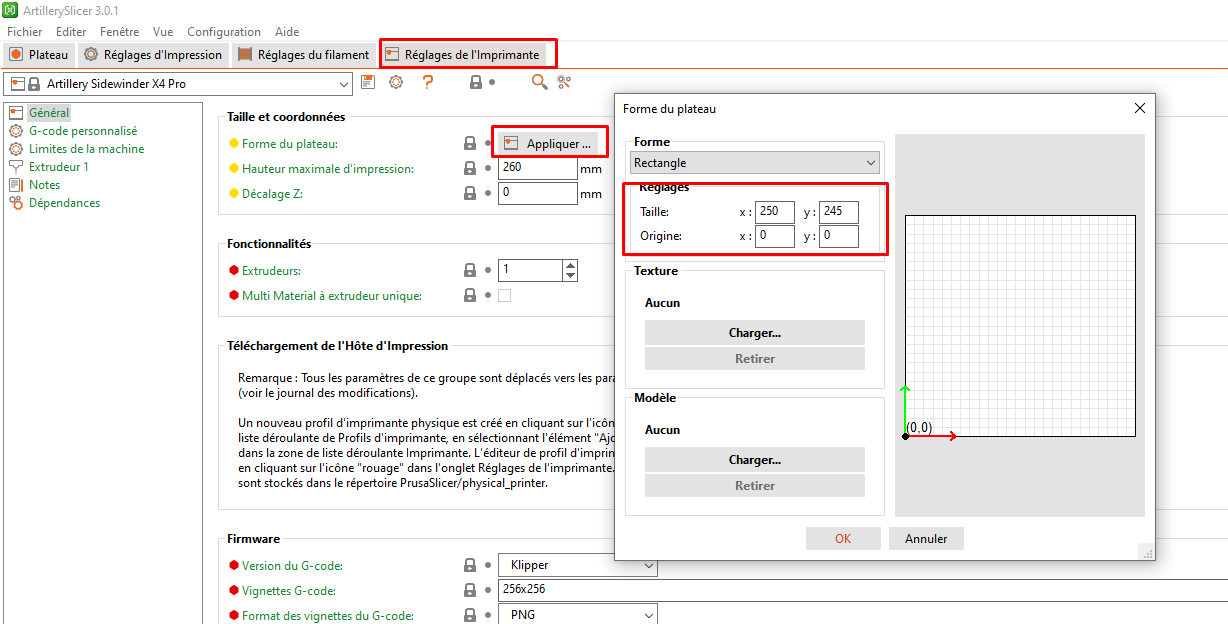This screenshot has height=624, width=1228.
Task: Click Retirer button under Modèle
Action: [755, 485]
